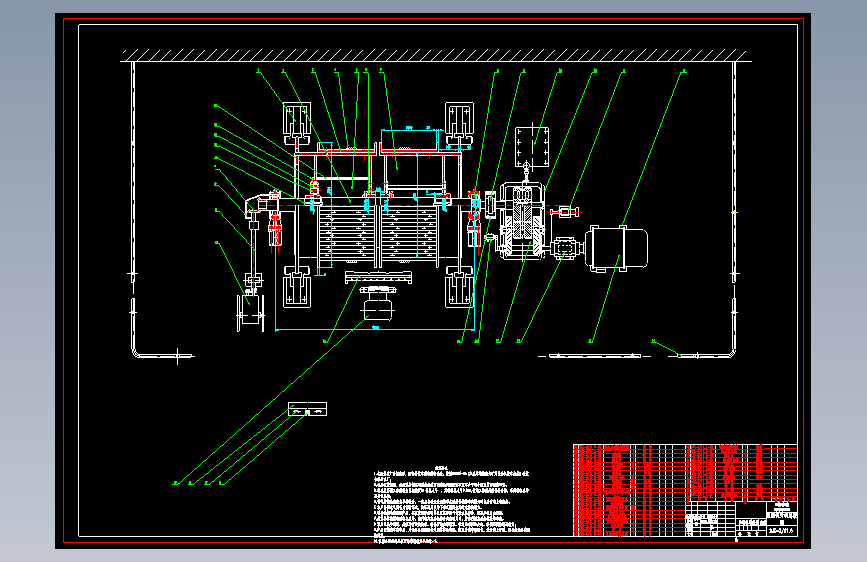Click the gearbox reducer with hatched gears
The image size is (867, 562).
[x=521, y=222]
